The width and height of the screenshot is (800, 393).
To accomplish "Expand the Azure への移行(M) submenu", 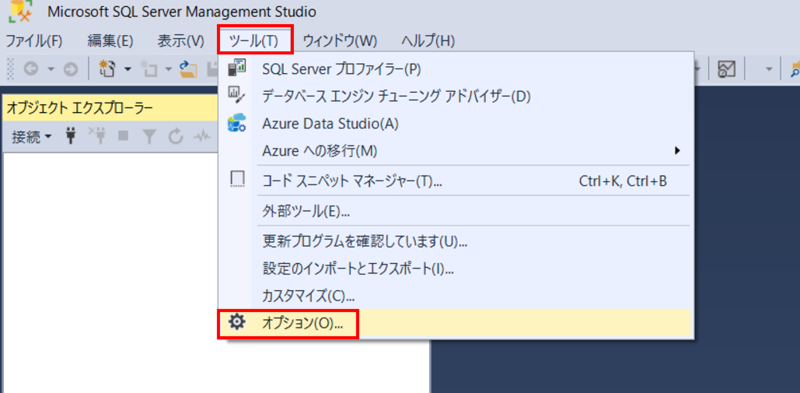I will click(x=457, y=151).
